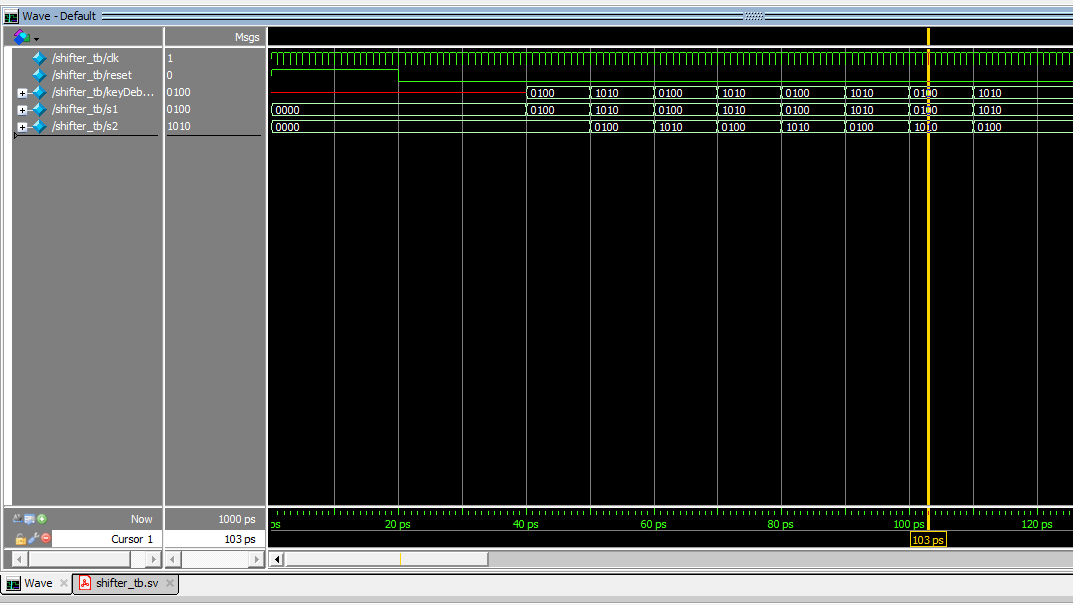The width and height of the screenshot is (1073, 605).
Task: Switch to the Wave tab
Action: pyautogui.click(x=38, y=583)
